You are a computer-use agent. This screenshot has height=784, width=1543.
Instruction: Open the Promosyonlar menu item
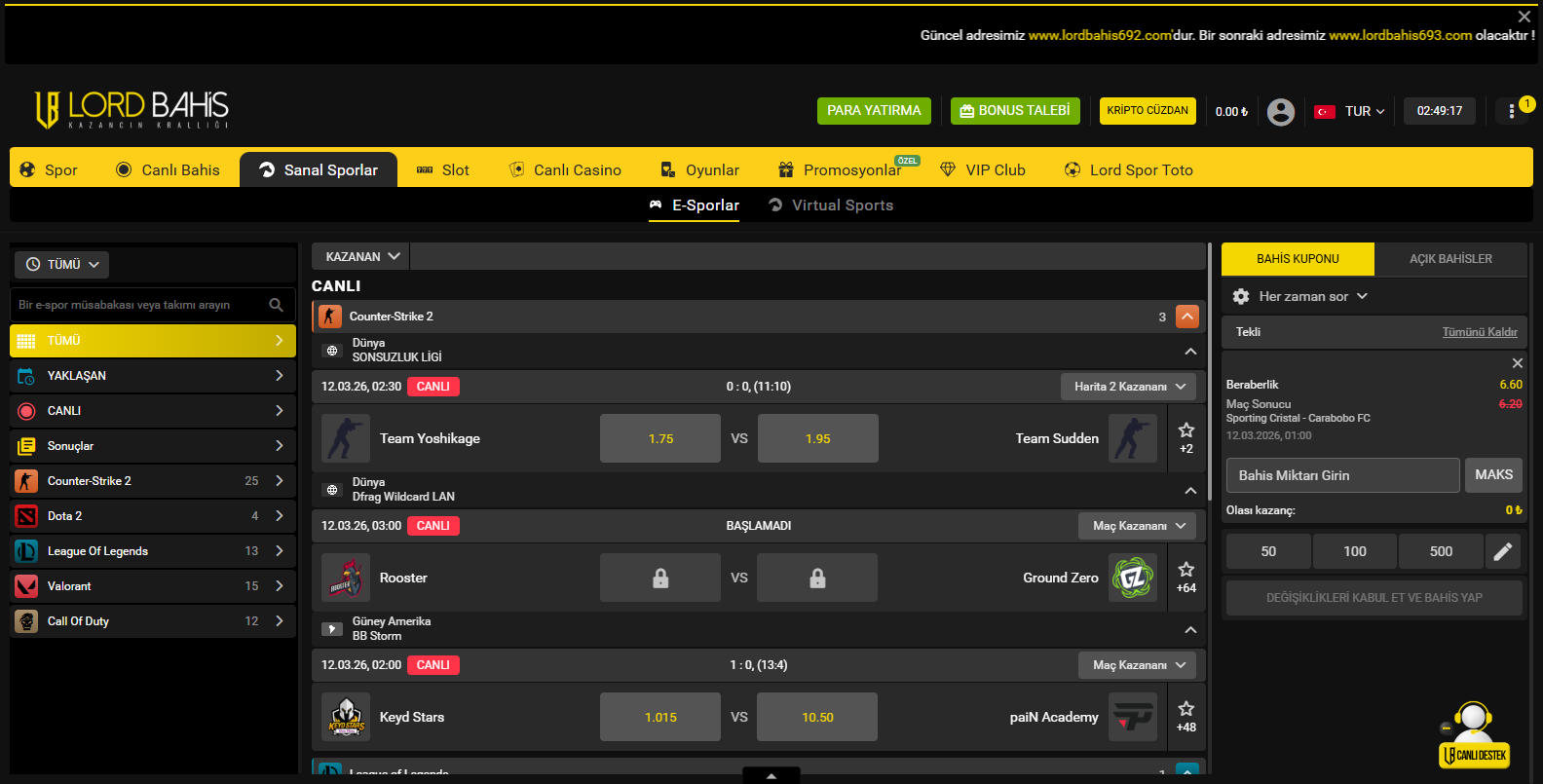(x=840, y=169)
